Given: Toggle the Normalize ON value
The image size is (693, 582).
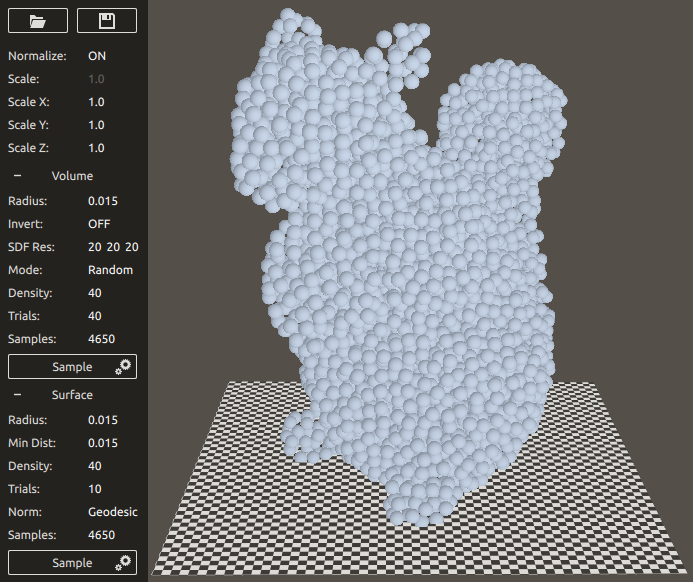Looking at the screenshot, I should click(97, 56).
